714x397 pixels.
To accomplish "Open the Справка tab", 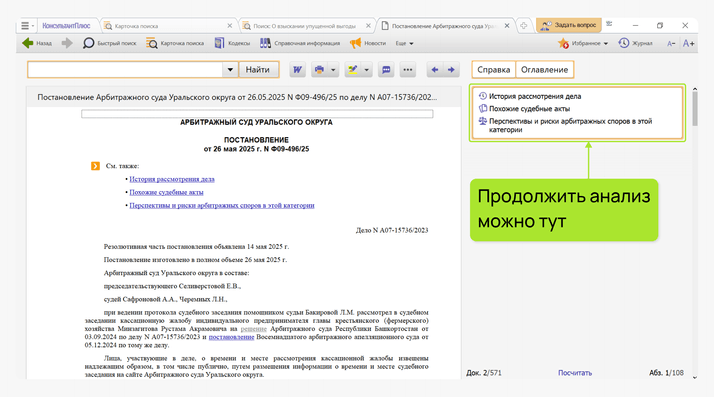I will click(494, 70).
